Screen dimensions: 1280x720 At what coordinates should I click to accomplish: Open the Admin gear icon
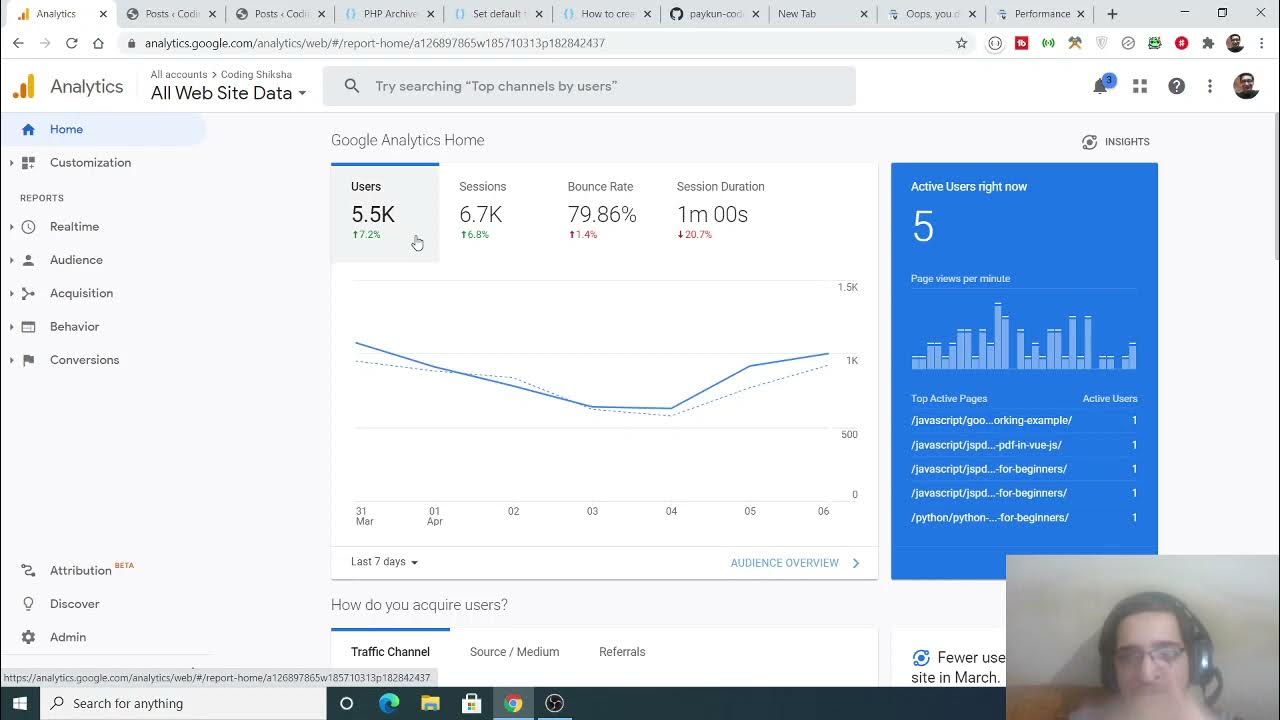click(x=28, y=637)
